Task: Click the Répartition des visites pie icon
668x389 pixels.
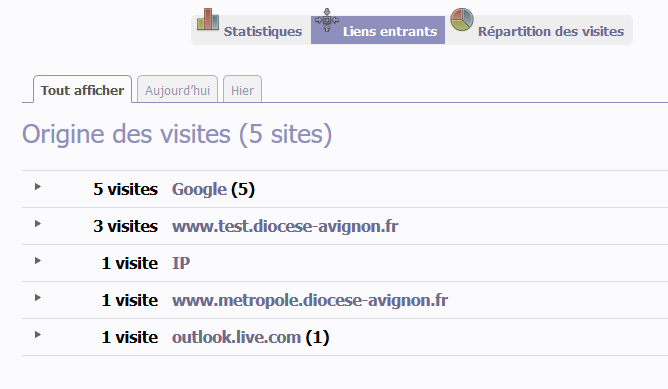Action: coord(462,20)
